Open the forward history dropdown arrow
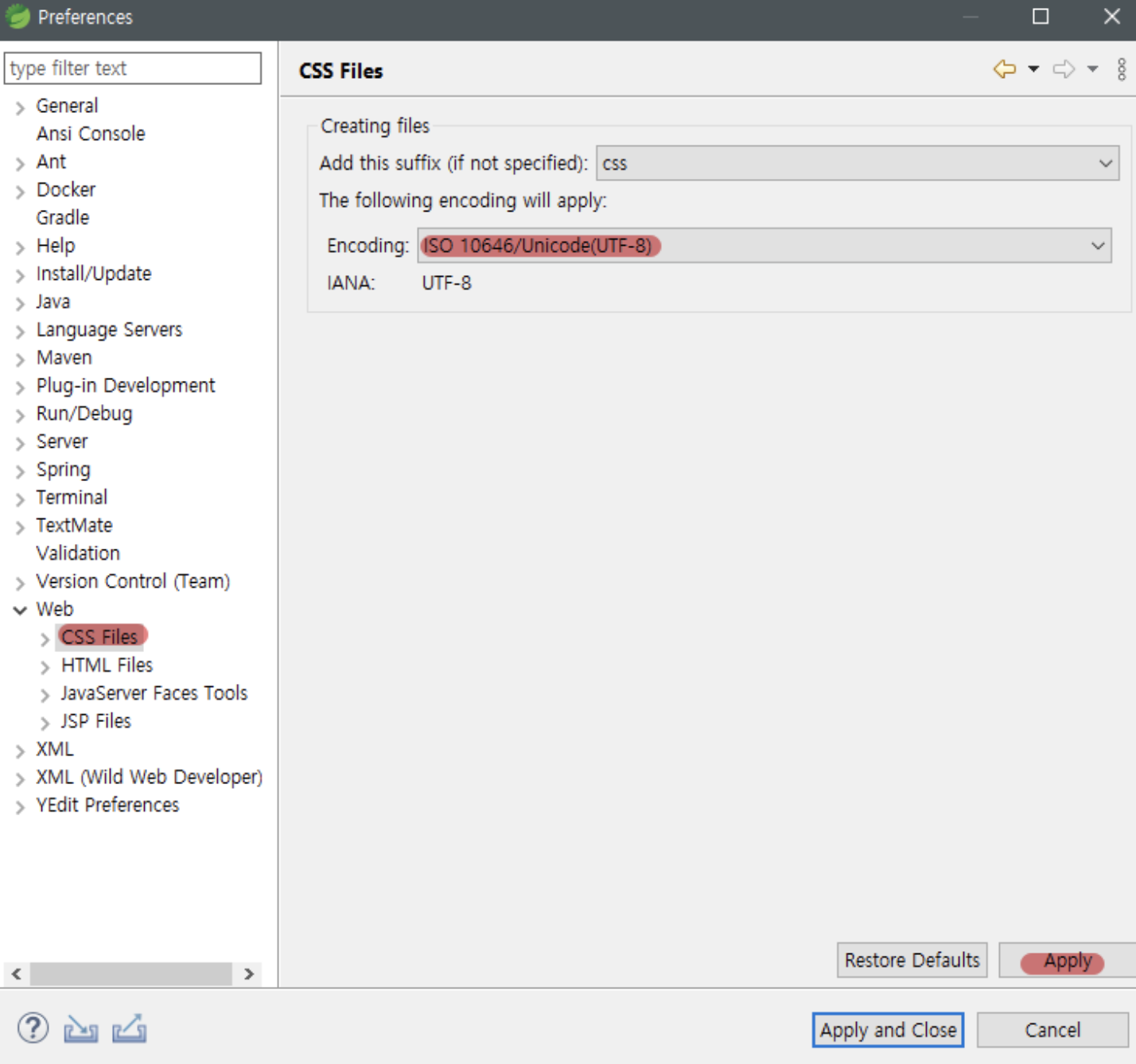1136x1064 pixels. coord(1093,69)
